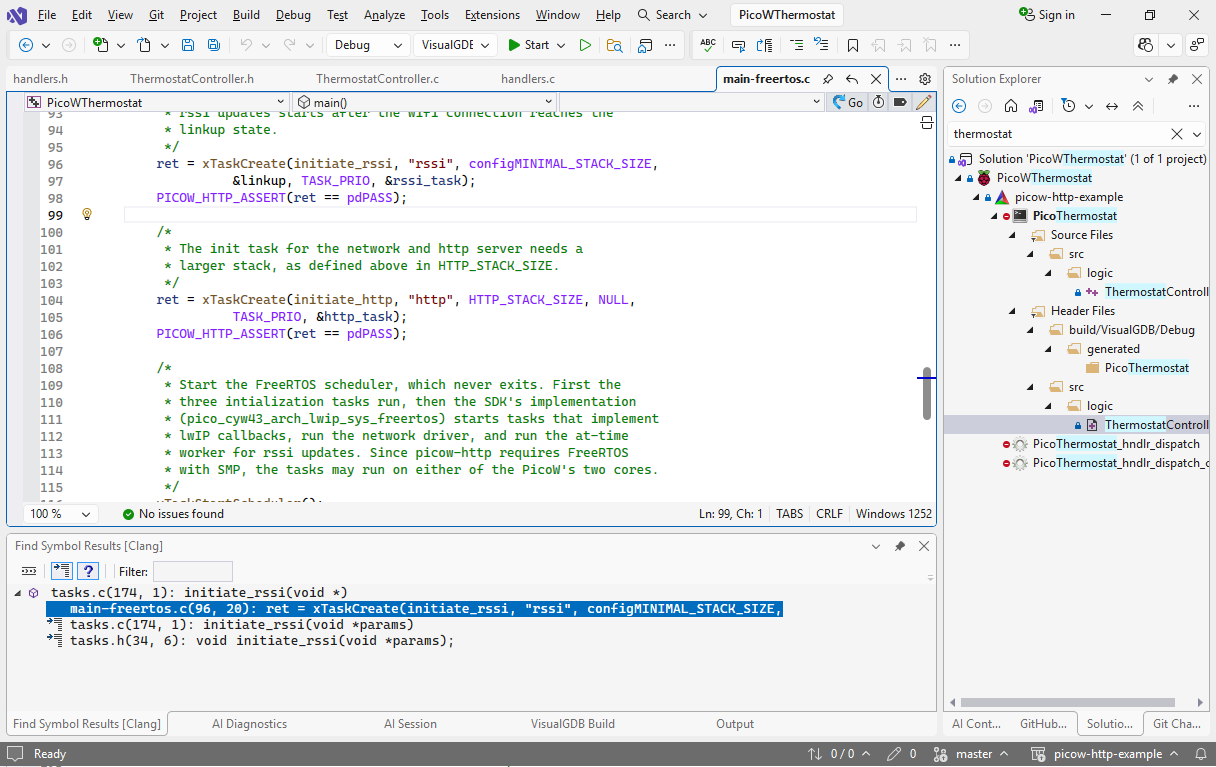Click the Filter field in Find Symbol Results
Image resolution: width=1216 pixels, height=767 pixels.
tap(192, 571)
